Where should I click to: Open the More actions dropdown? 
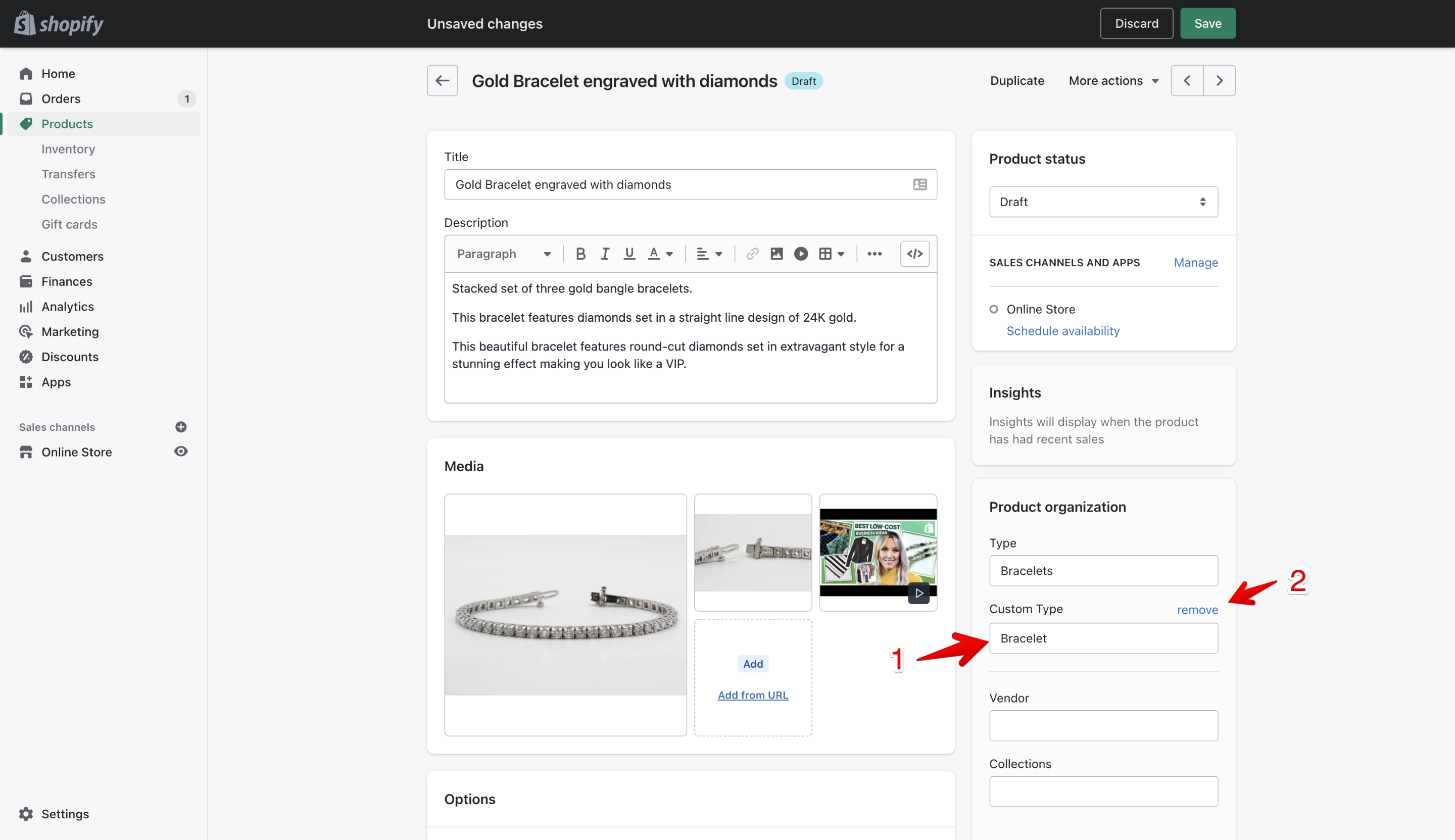pyautogui.click(x=1113, y=80)
